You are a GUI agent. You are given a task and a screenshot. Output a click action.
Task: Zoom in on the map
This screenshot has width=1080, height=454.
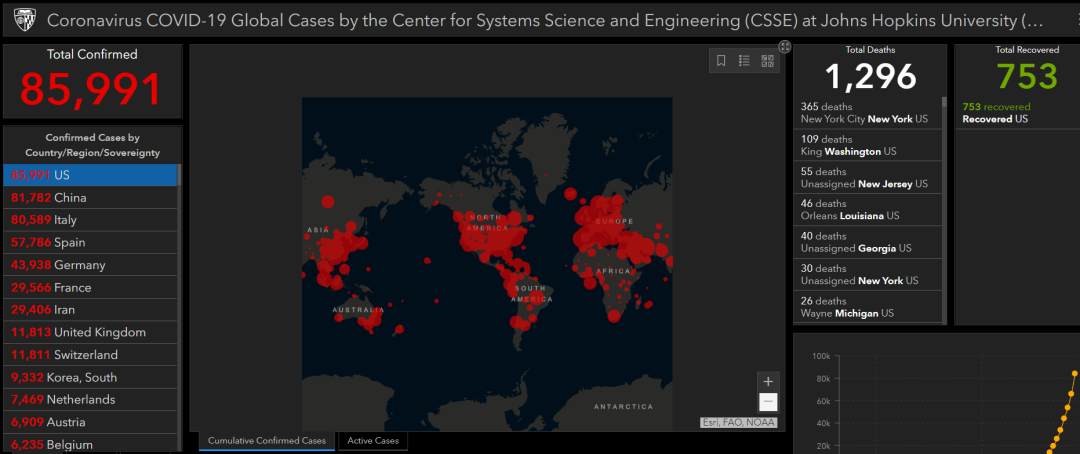tap(769, 382)
